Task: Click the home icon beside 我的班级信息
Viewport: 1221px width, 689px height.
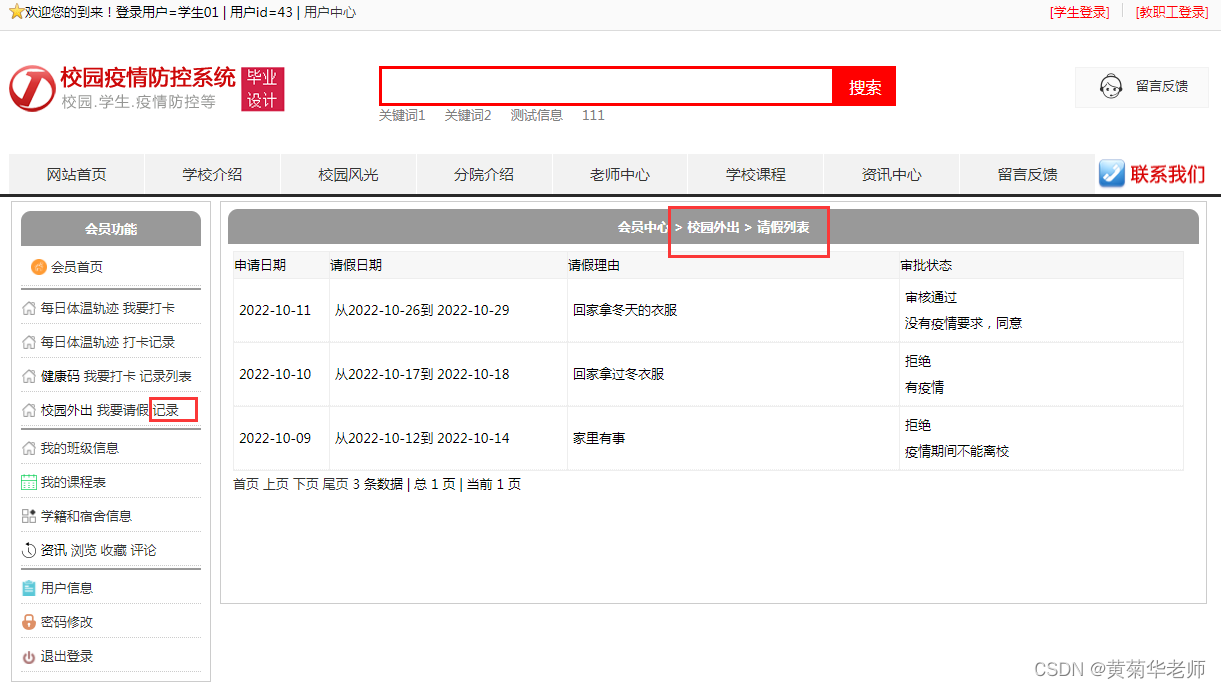Action: [29, 448]
